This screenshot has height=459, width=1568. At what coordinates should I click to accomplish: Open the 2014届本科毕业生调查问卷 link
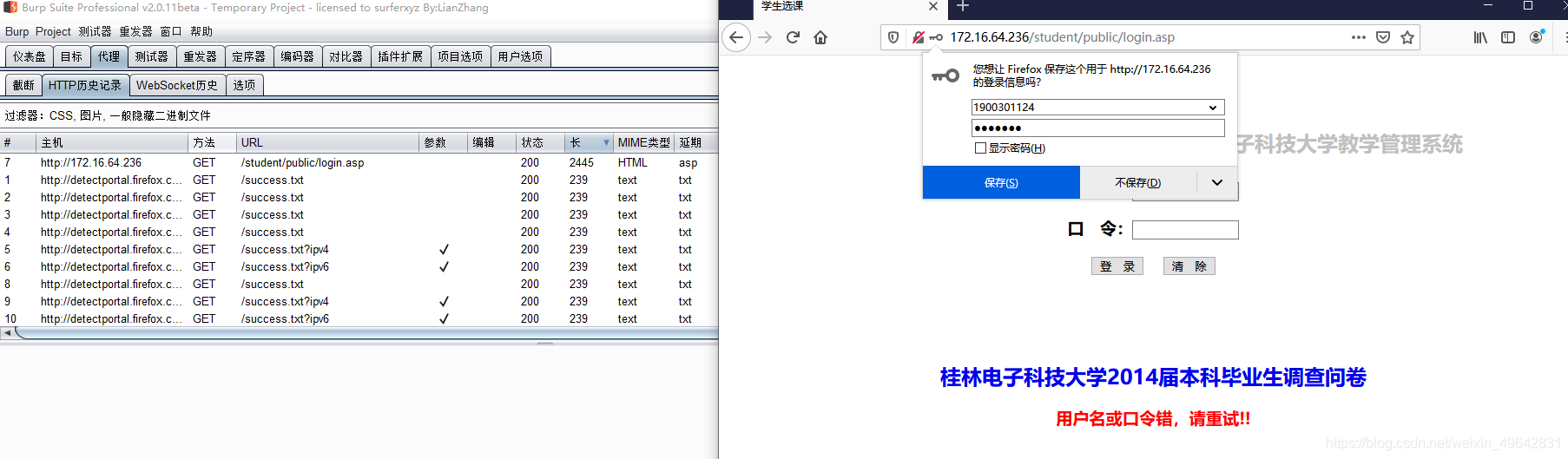(x=1153, y=377)
